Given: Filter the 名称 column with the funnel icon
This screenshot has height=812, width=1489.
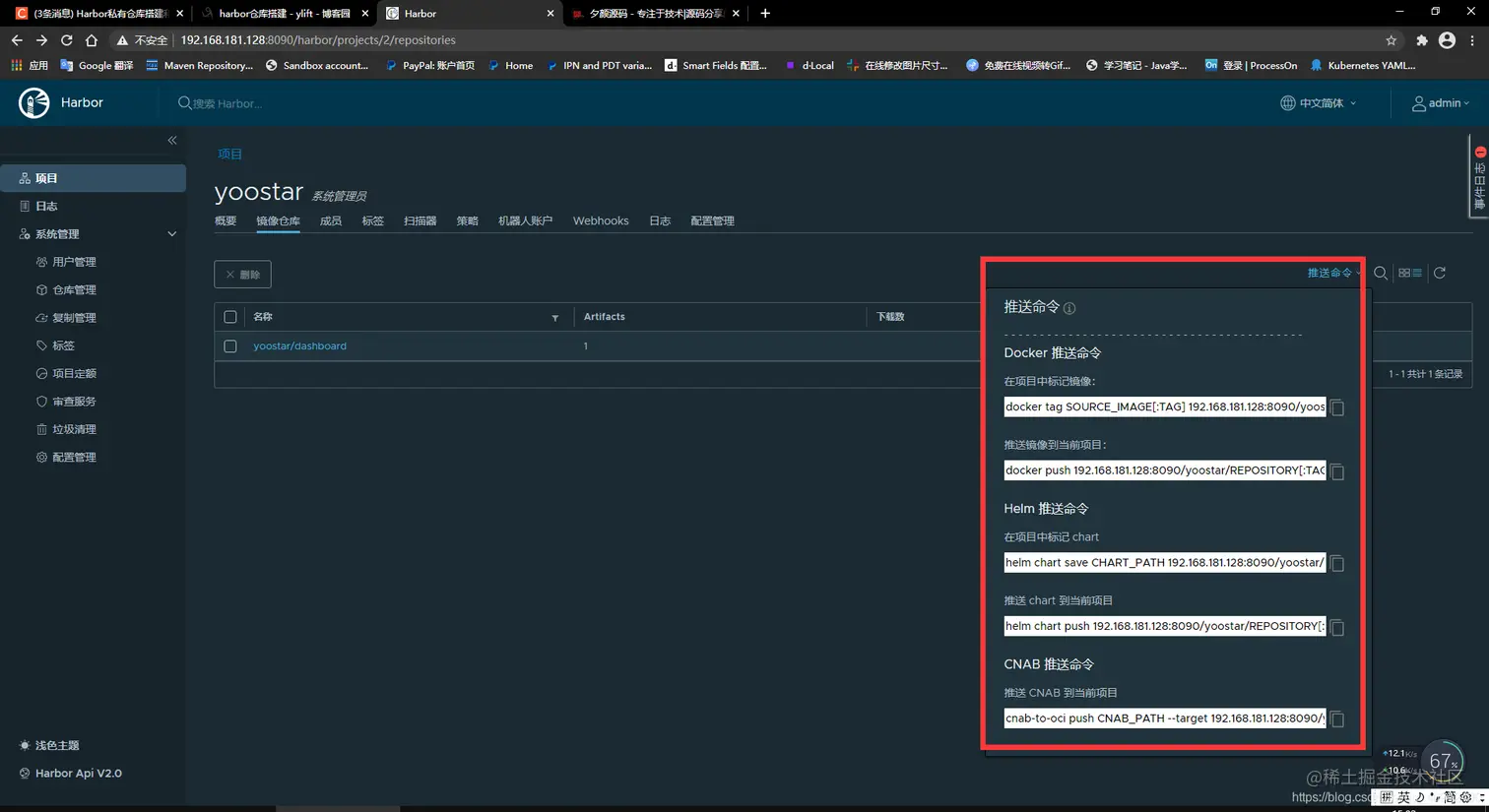Looking at the screenshot, I should pos(555,318).
